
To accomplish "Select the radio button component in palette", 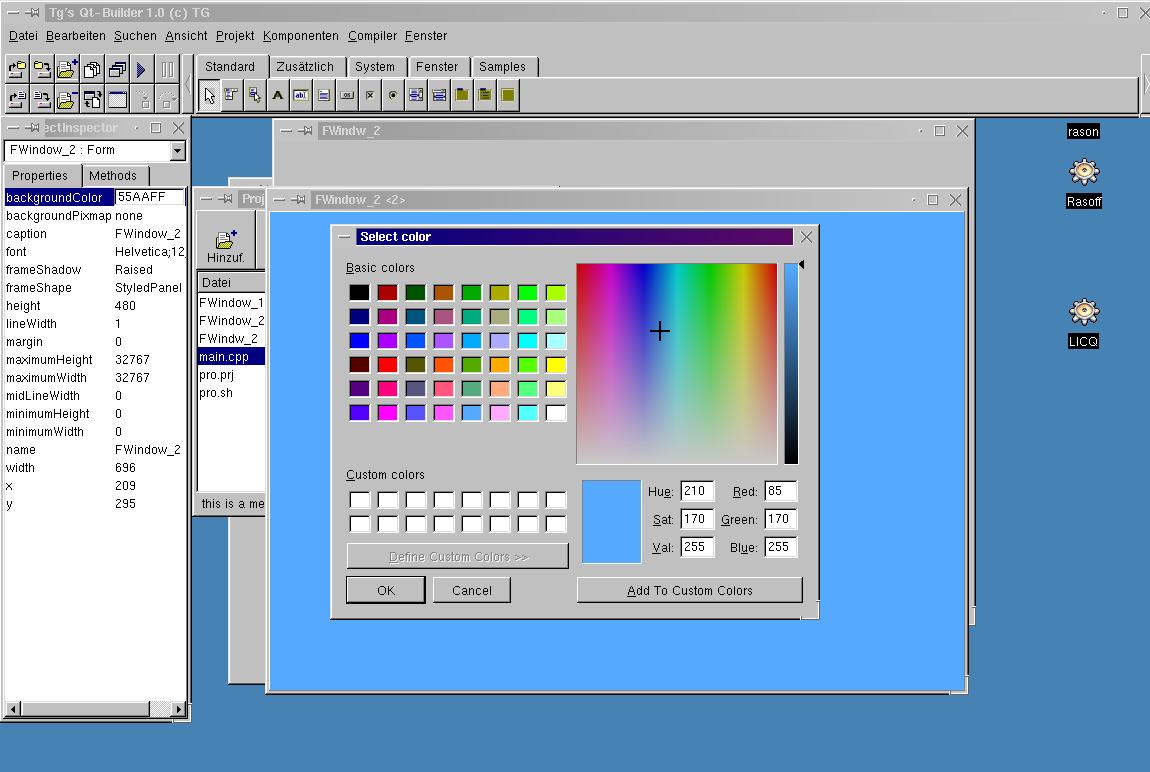I will coord(393,96).
